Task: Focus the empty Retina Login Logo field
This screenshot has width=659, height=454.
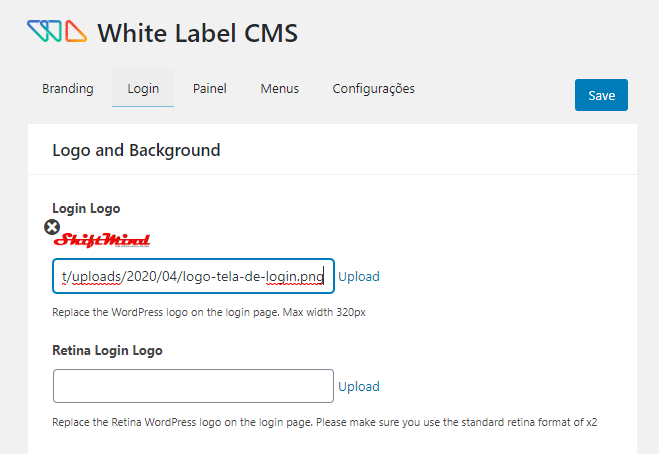Action: click(x=193, y=386)
